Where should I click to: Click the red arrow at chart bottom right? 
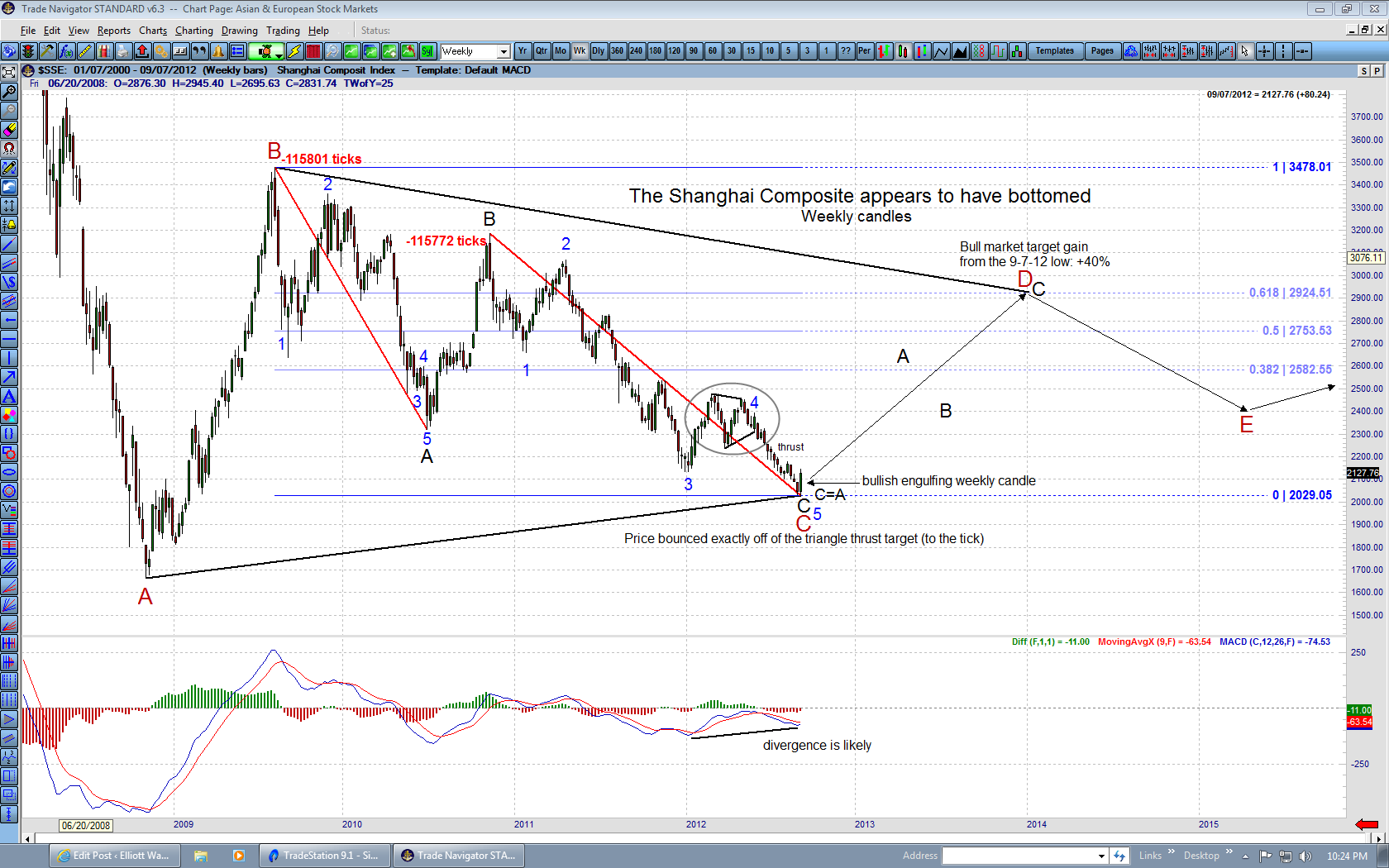1368,824
